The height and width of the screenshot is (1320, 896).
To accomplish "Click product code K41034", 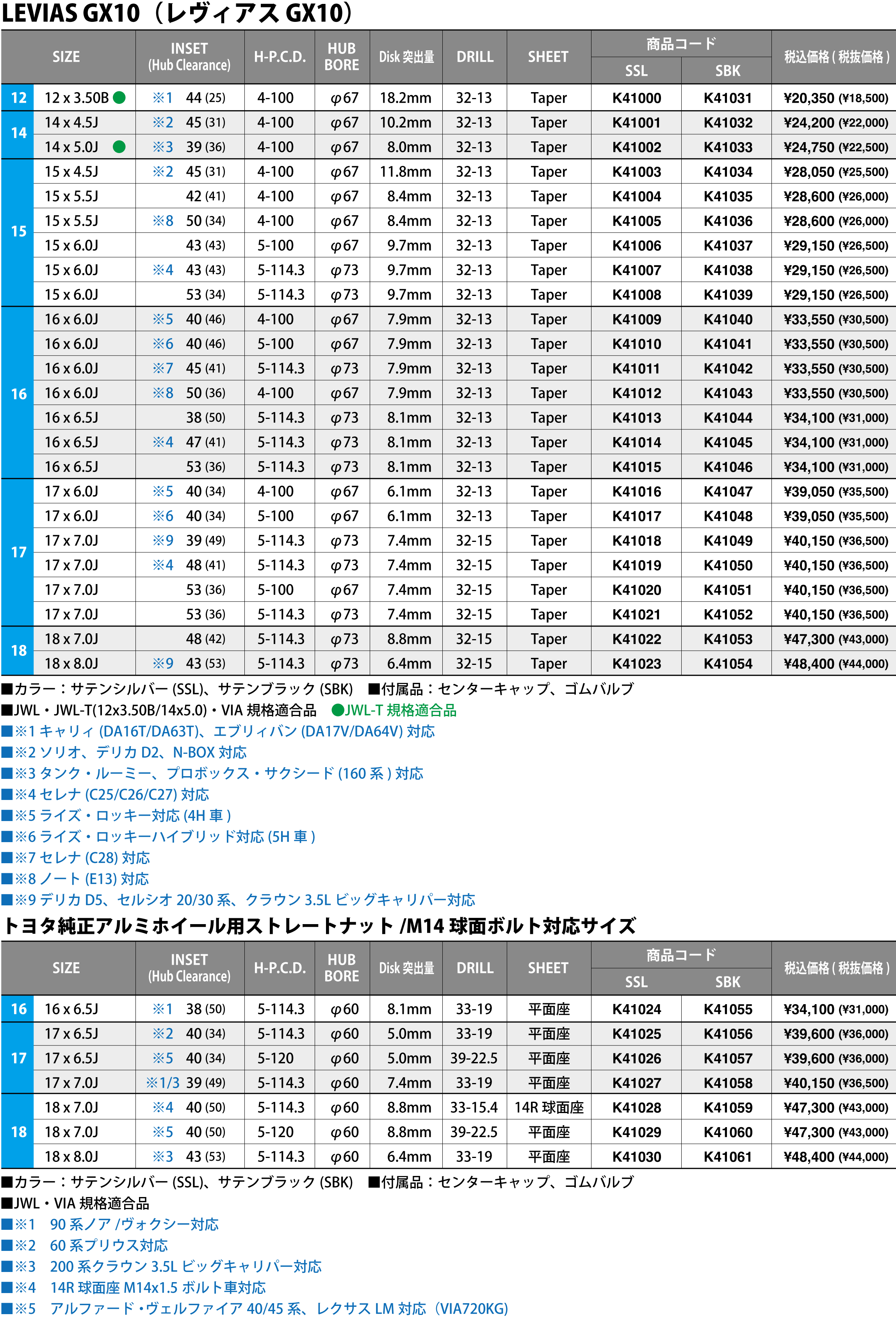I will point(728,172).
